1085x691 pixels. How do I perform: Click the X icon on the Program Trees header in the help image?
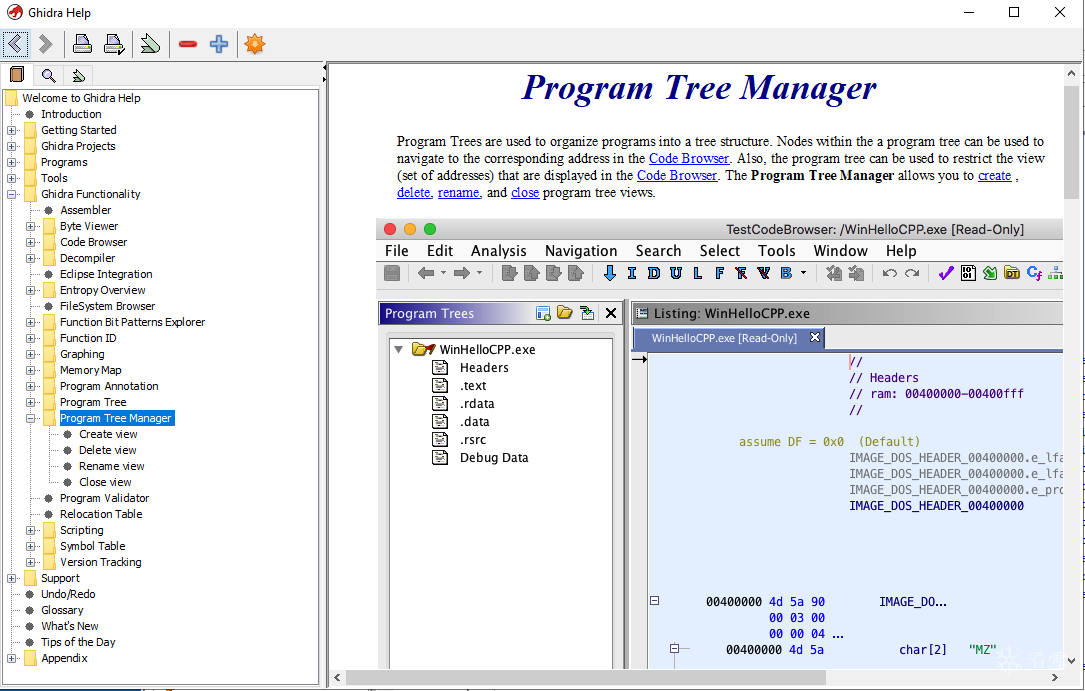(x=610, y=313)
